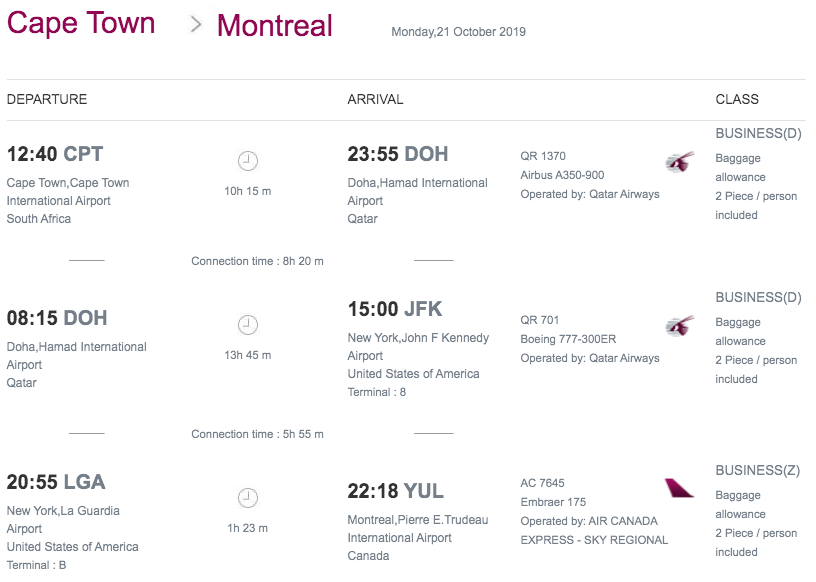Click the arrow between Cape Town and Montreal
The width and height of the screenshot is (816, 582).
(x=196, y=24)
